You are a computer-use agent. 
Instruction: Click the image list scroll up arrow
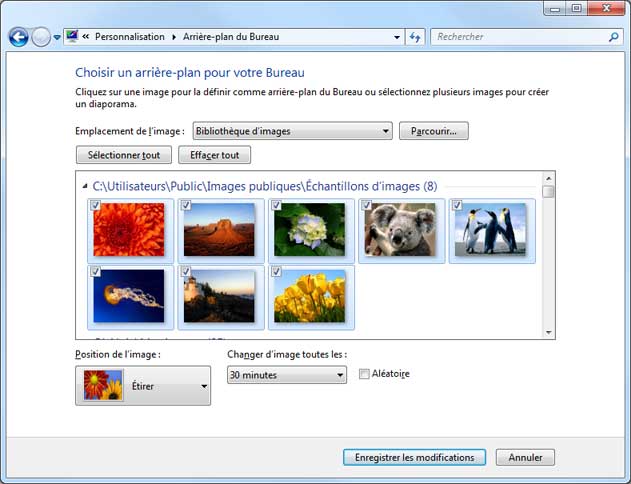[x=549, y=178]
